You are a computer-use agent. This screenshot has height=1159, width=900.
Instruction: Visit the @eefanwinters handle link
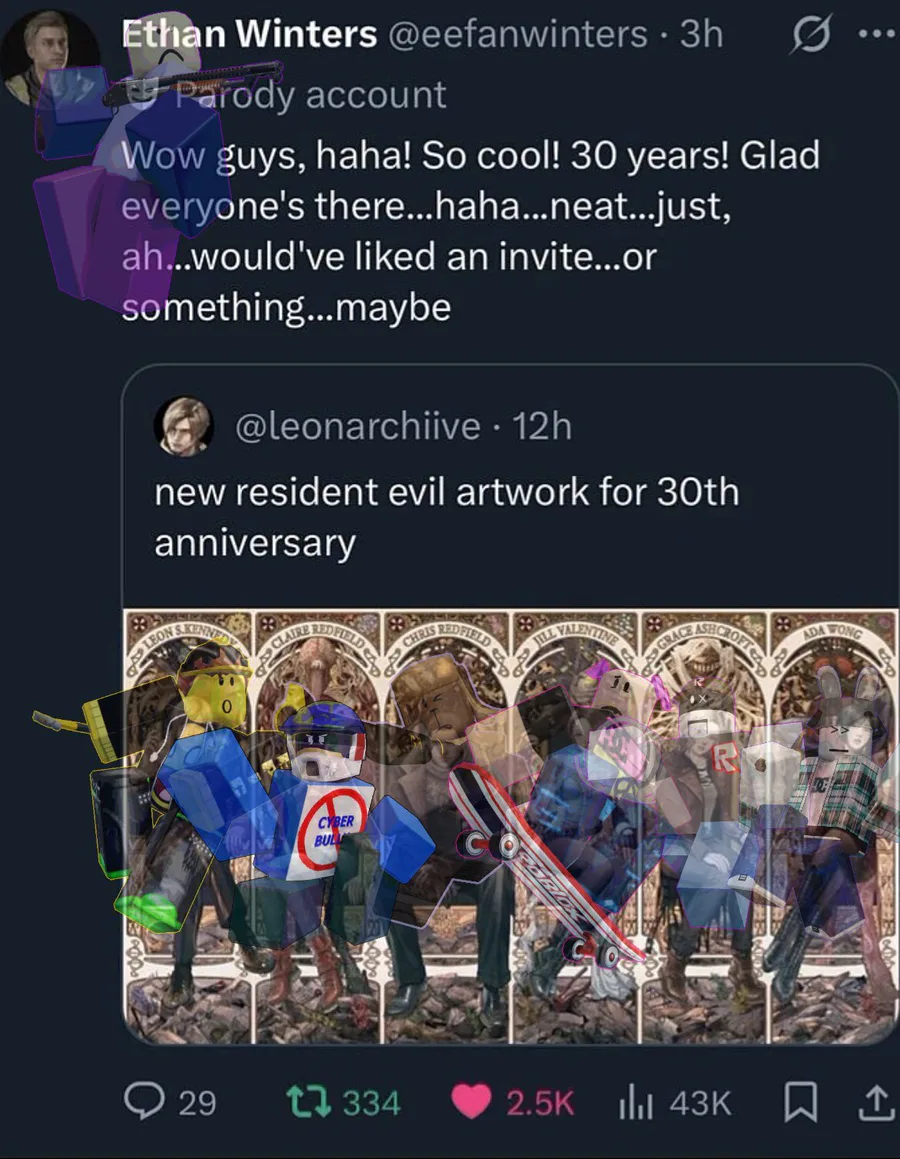[x=517, y=34]
